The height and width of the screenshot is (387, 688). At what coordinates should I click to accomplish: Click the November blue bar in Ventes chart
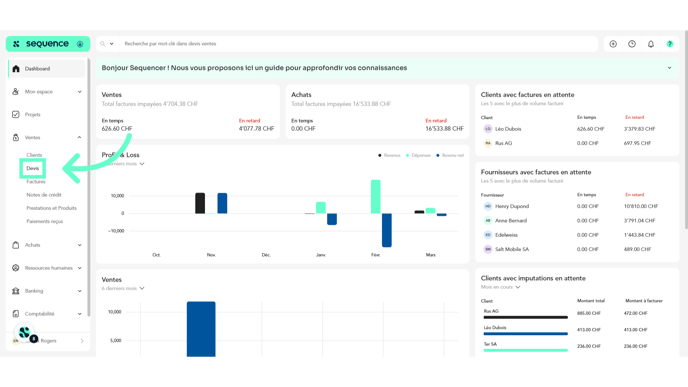point(201,329)
